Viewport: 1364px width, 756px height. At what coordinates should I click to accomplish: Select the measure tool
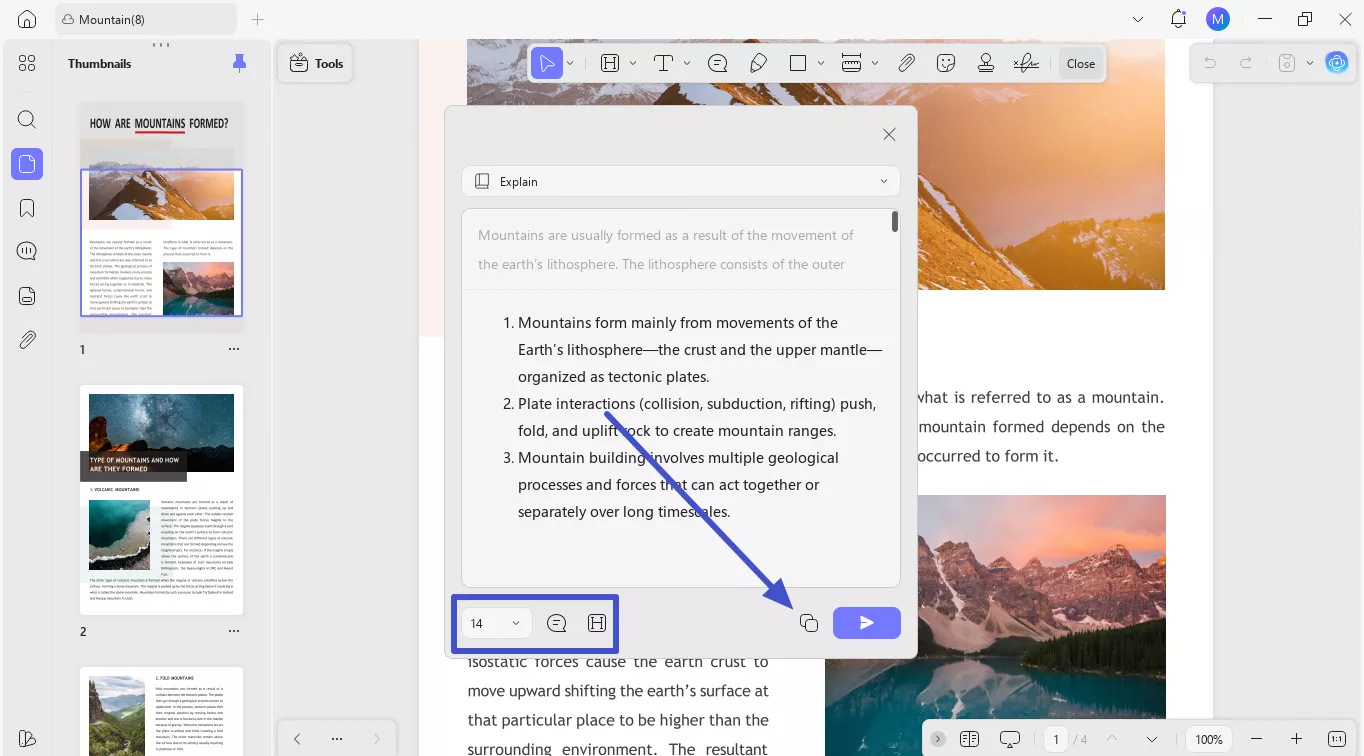click(852, 63)
